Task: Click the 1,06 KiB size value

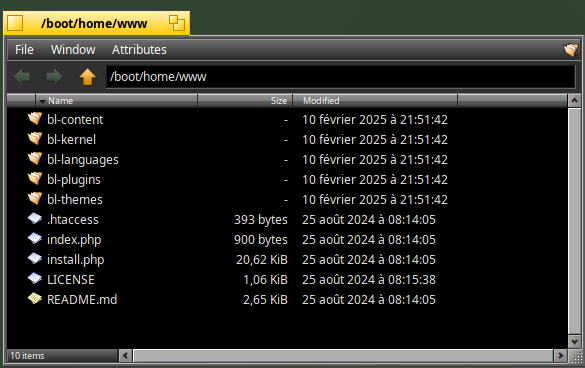Action: [265, 280]
